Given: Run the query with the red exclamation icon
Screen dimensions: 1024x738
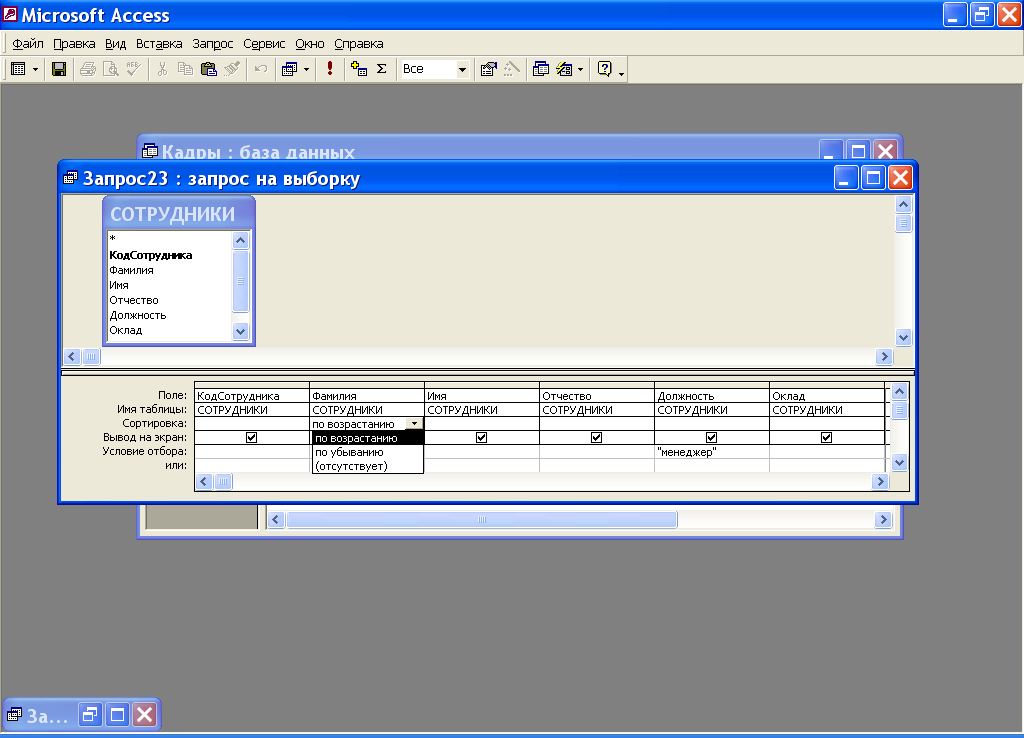Looking at the screenshot, I should (330, 69).
